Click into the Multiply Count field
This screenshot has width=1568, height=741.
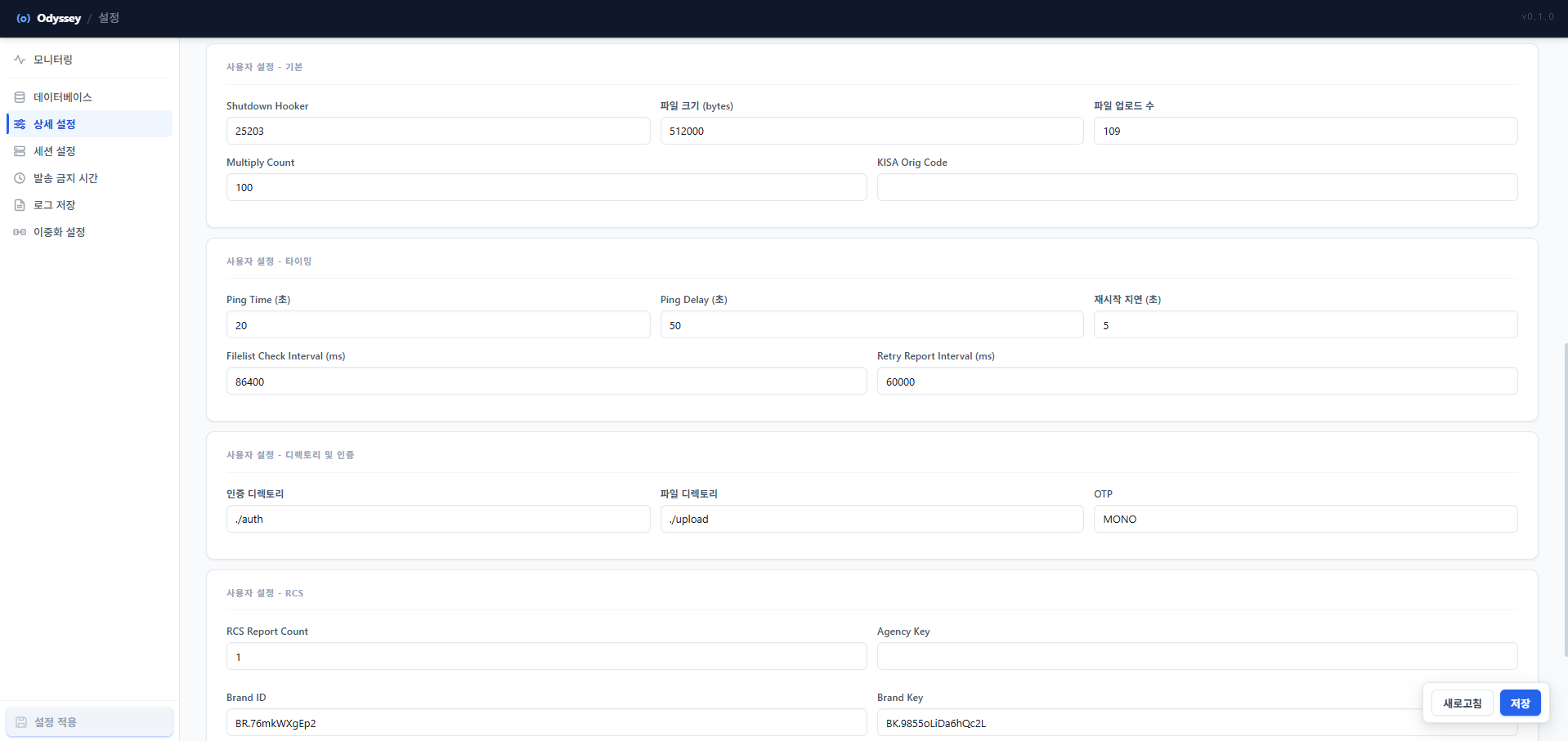click(x=547, y=187)
